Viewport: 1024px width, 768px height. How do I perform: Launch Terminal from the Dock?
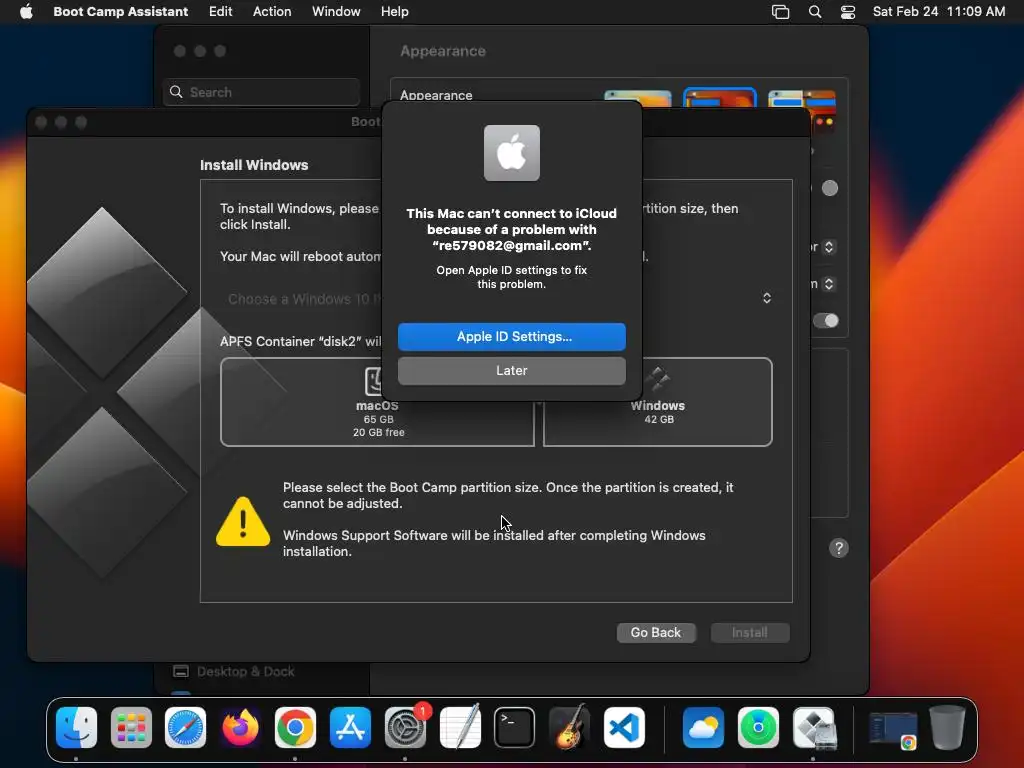coord(515,727)
